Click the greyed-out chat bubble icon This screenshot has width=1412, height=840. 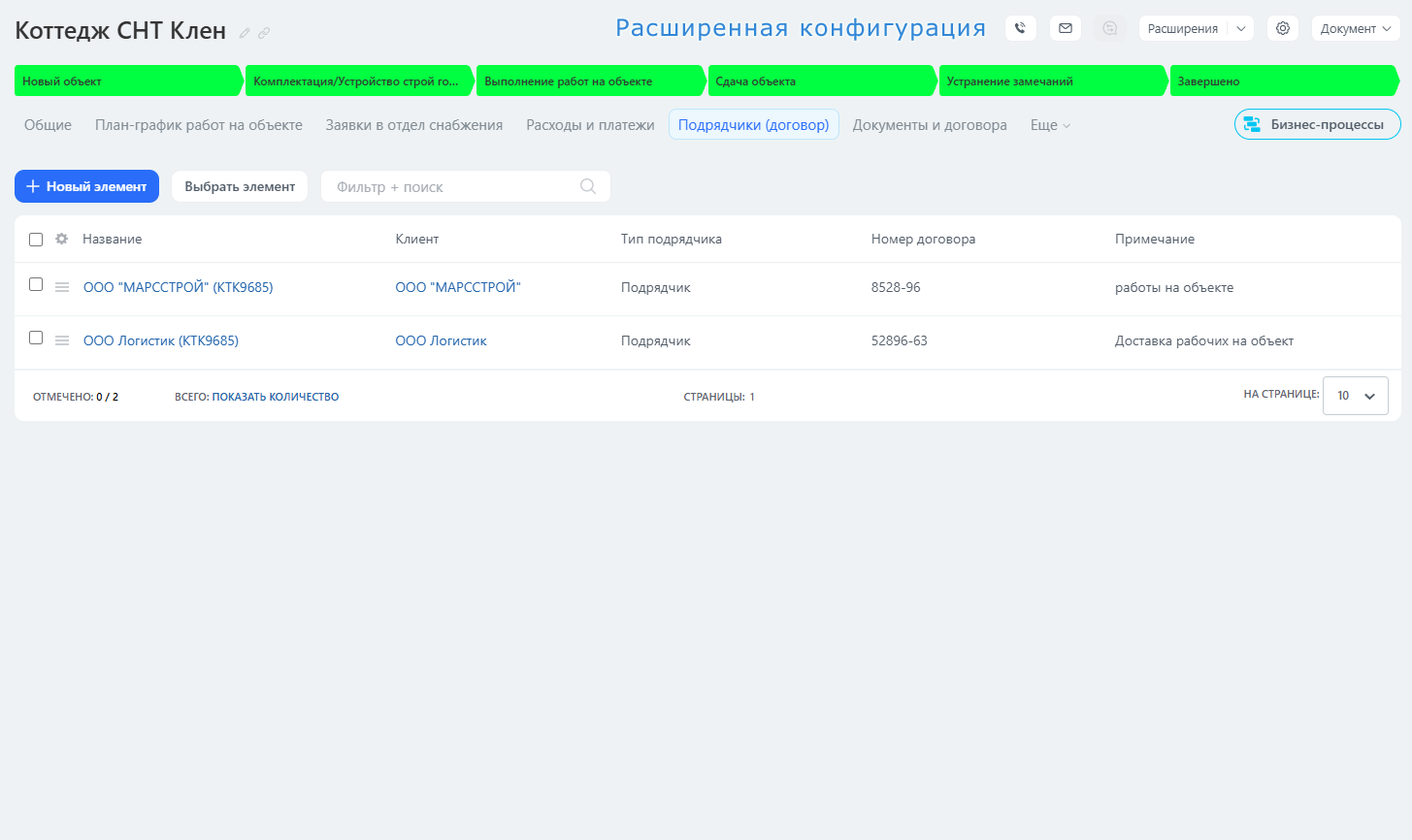[1110, 28]
